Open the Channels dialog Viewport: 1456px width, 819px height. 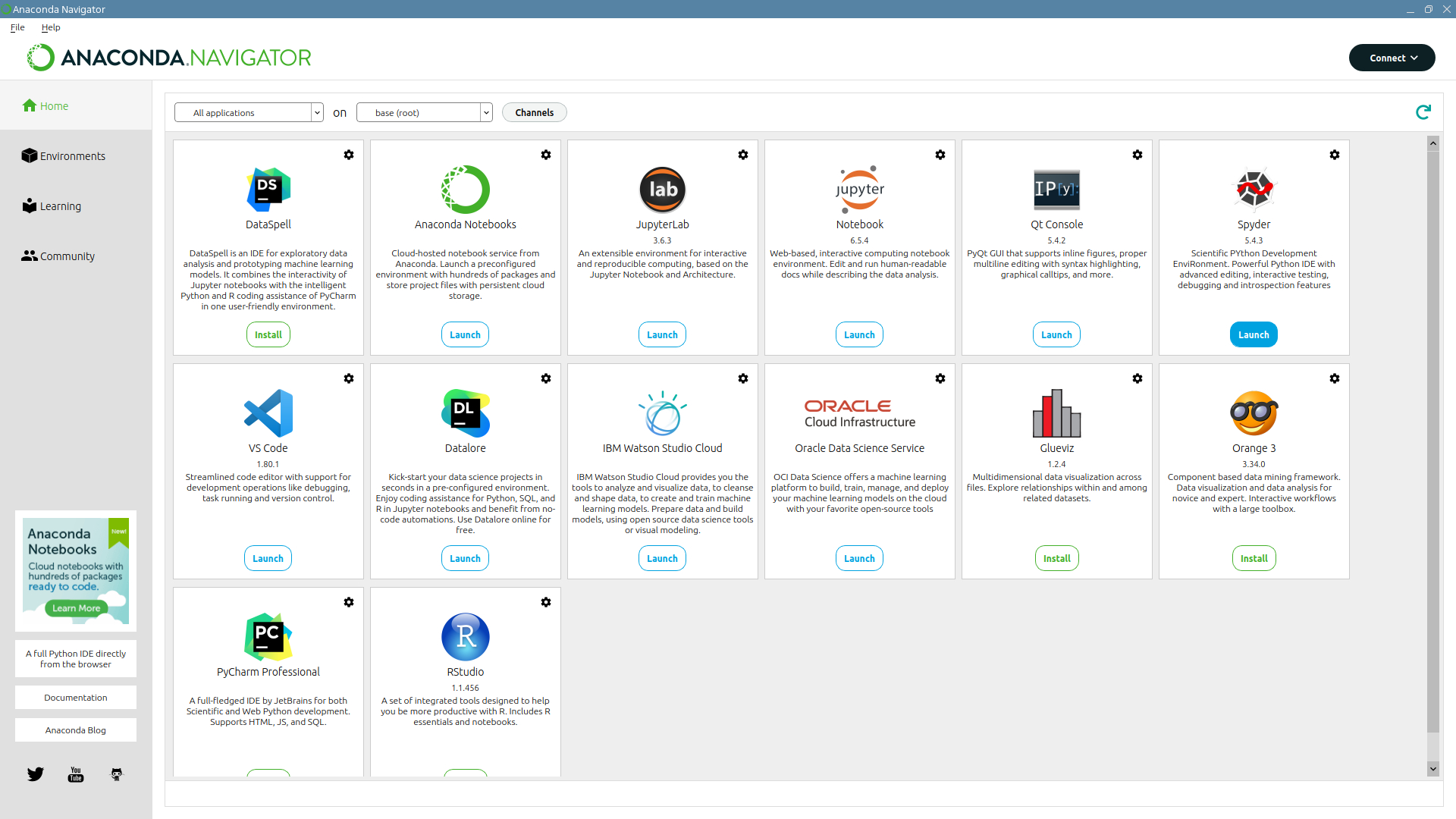click(535, 112)
